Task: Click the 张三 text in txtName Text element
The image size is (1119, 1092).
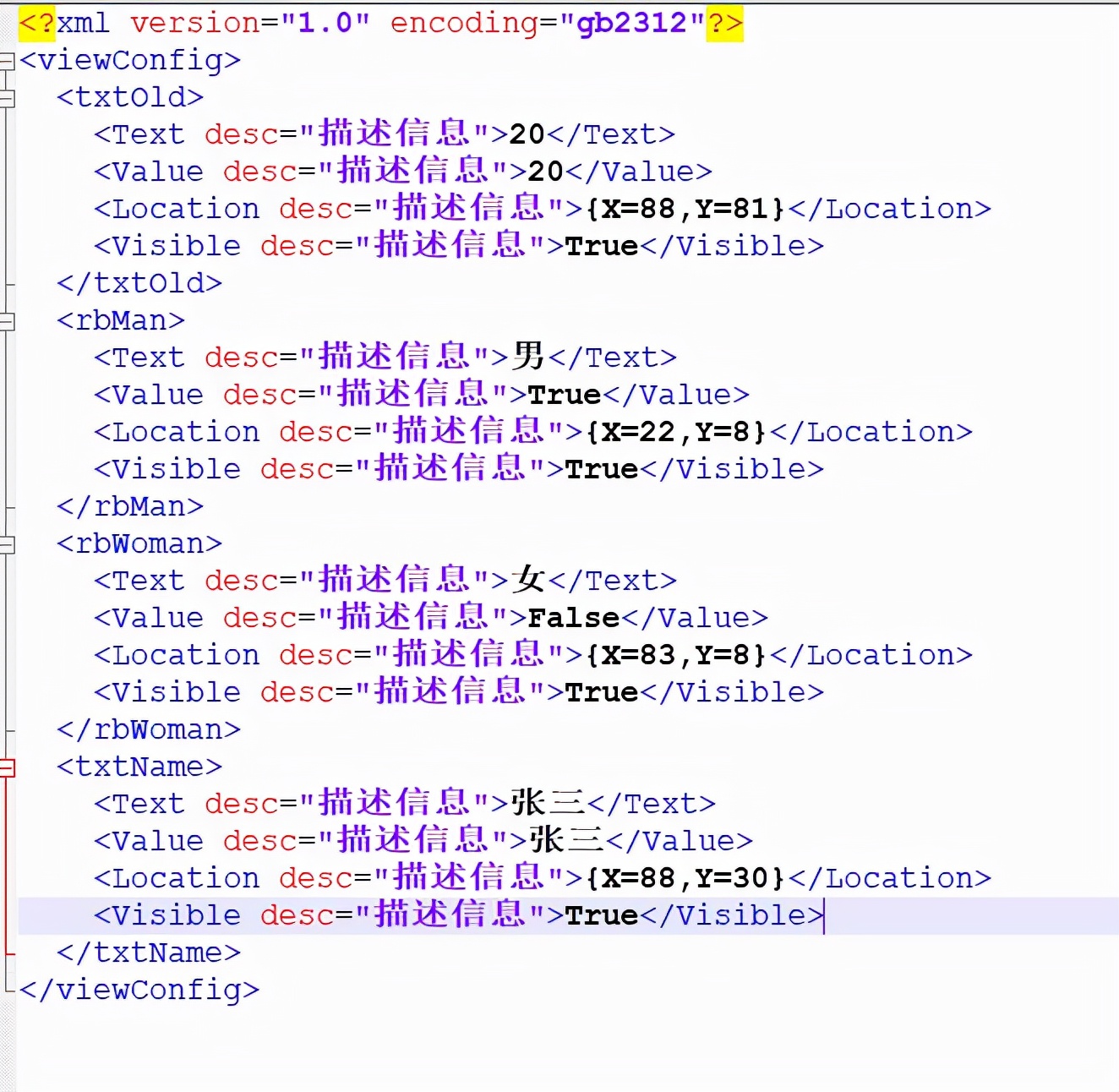Action: [x=549, y=803]
